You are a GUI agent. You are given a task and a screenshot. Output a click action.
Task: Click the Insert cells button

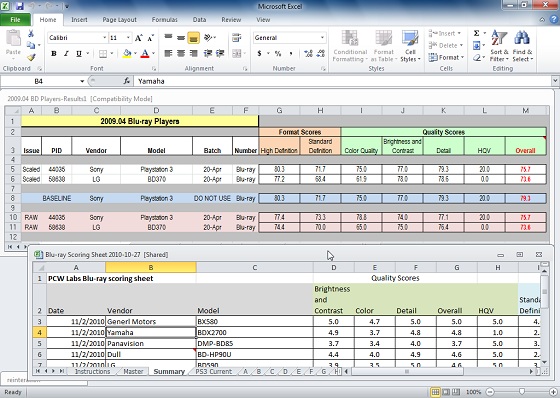(x=445, y=33)
